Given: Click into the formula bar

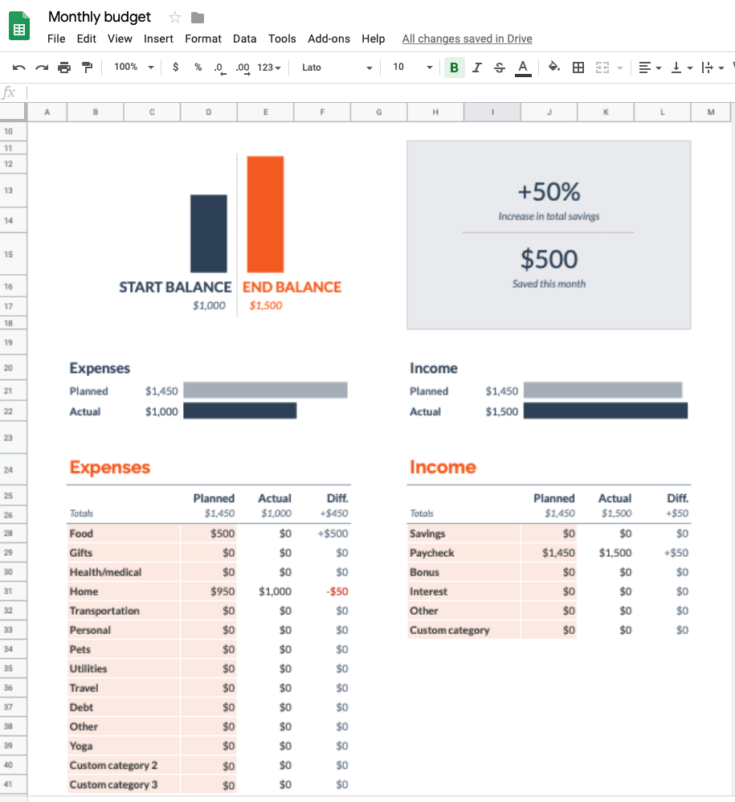Looking at the screenshot, I should click(381, 93).
